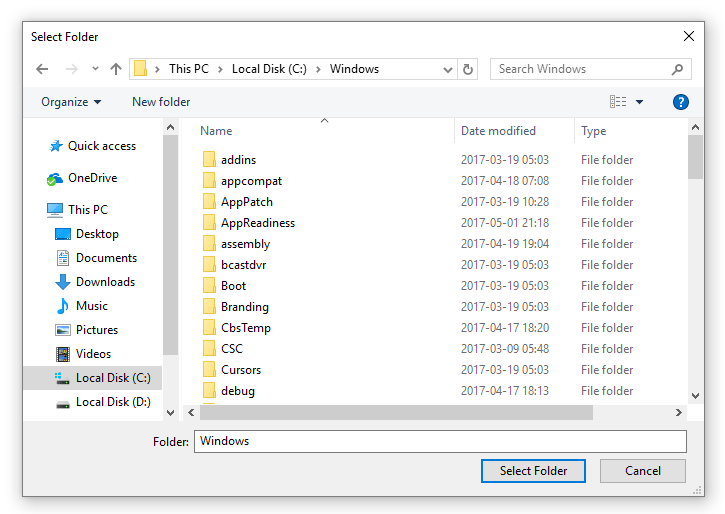
Task: Click the OneDrive cloud icon
Action: [55, 178]
